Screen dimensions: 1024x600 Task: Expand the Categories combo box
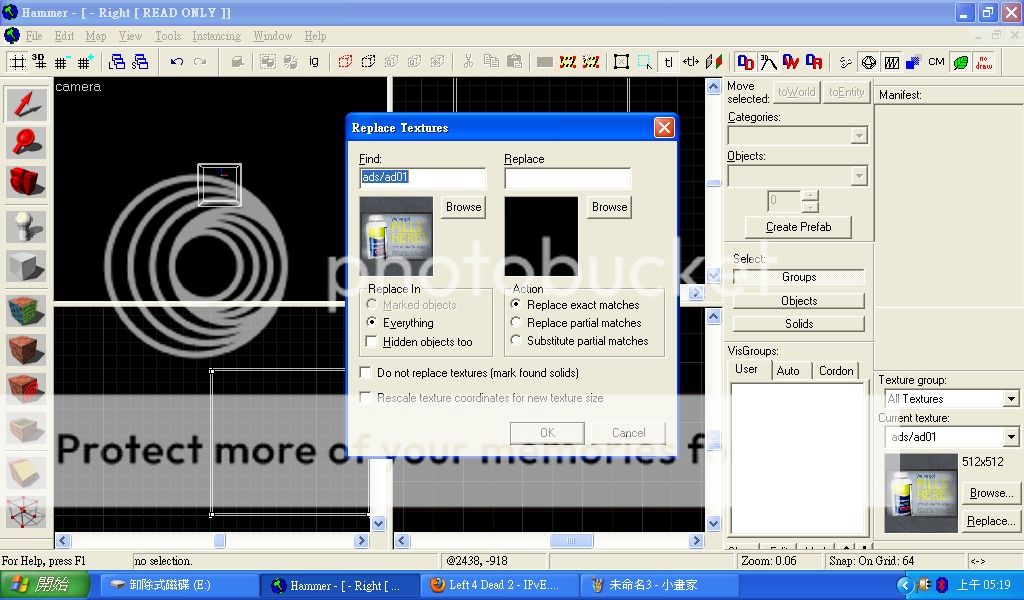[858, 136]
